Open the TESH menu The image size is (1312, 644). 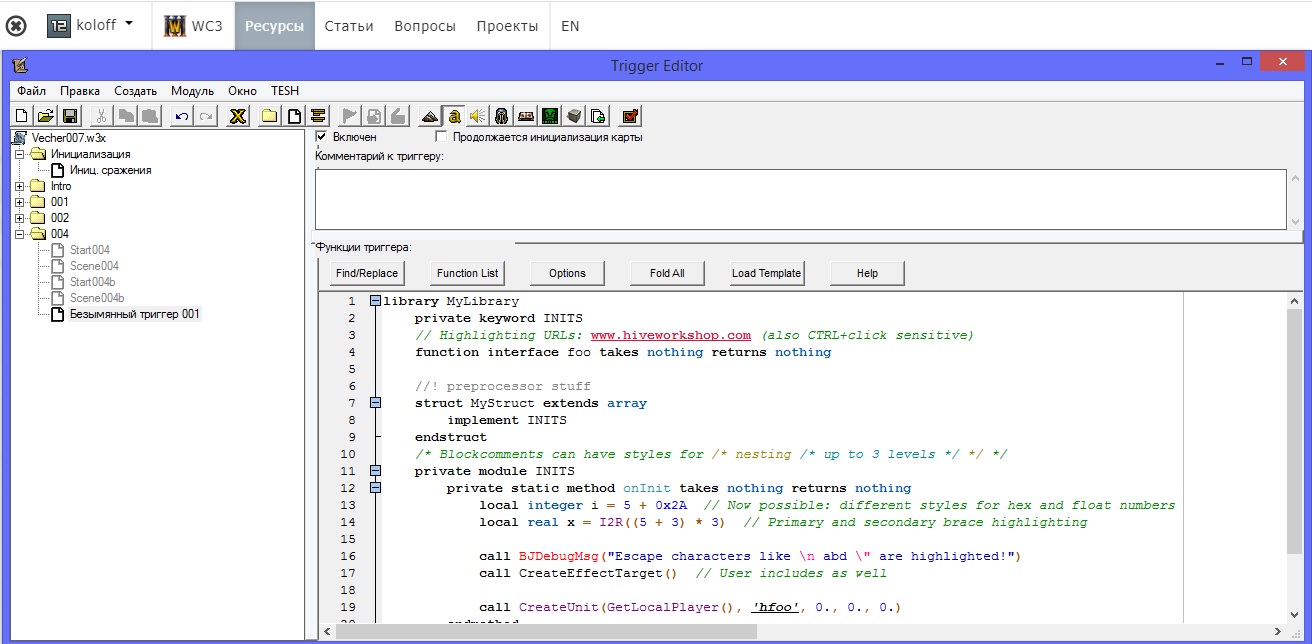pyautogui.click(x=285, y=90)
